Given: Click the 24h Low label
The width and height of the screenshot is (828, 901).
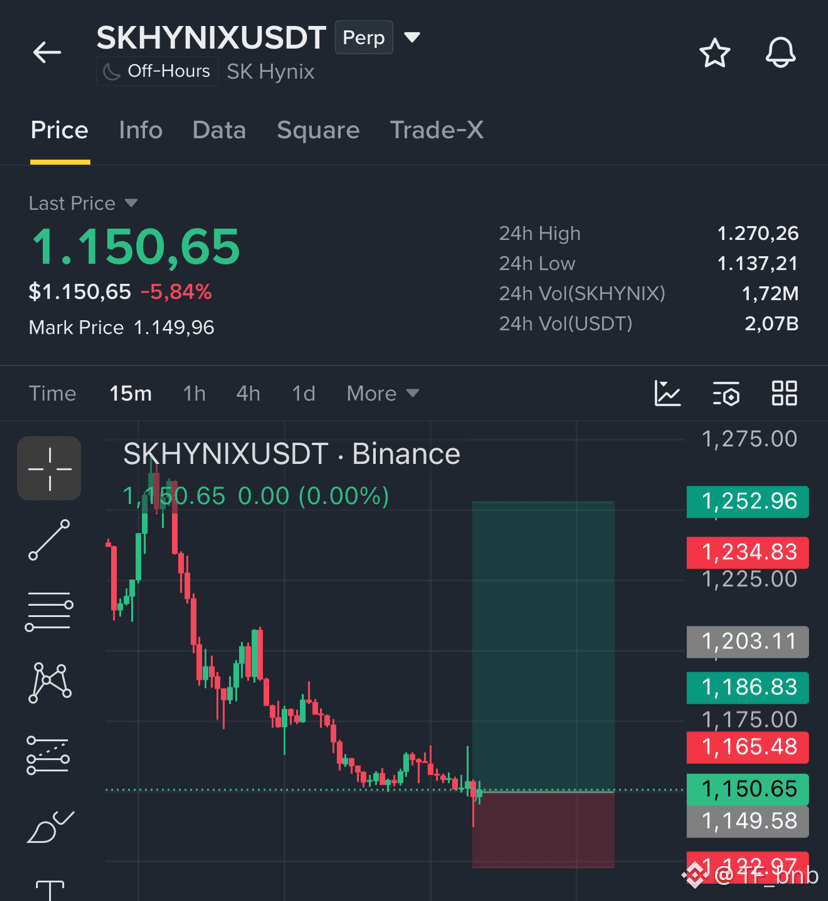Looking at the screenshot, I should pos(537,264).
